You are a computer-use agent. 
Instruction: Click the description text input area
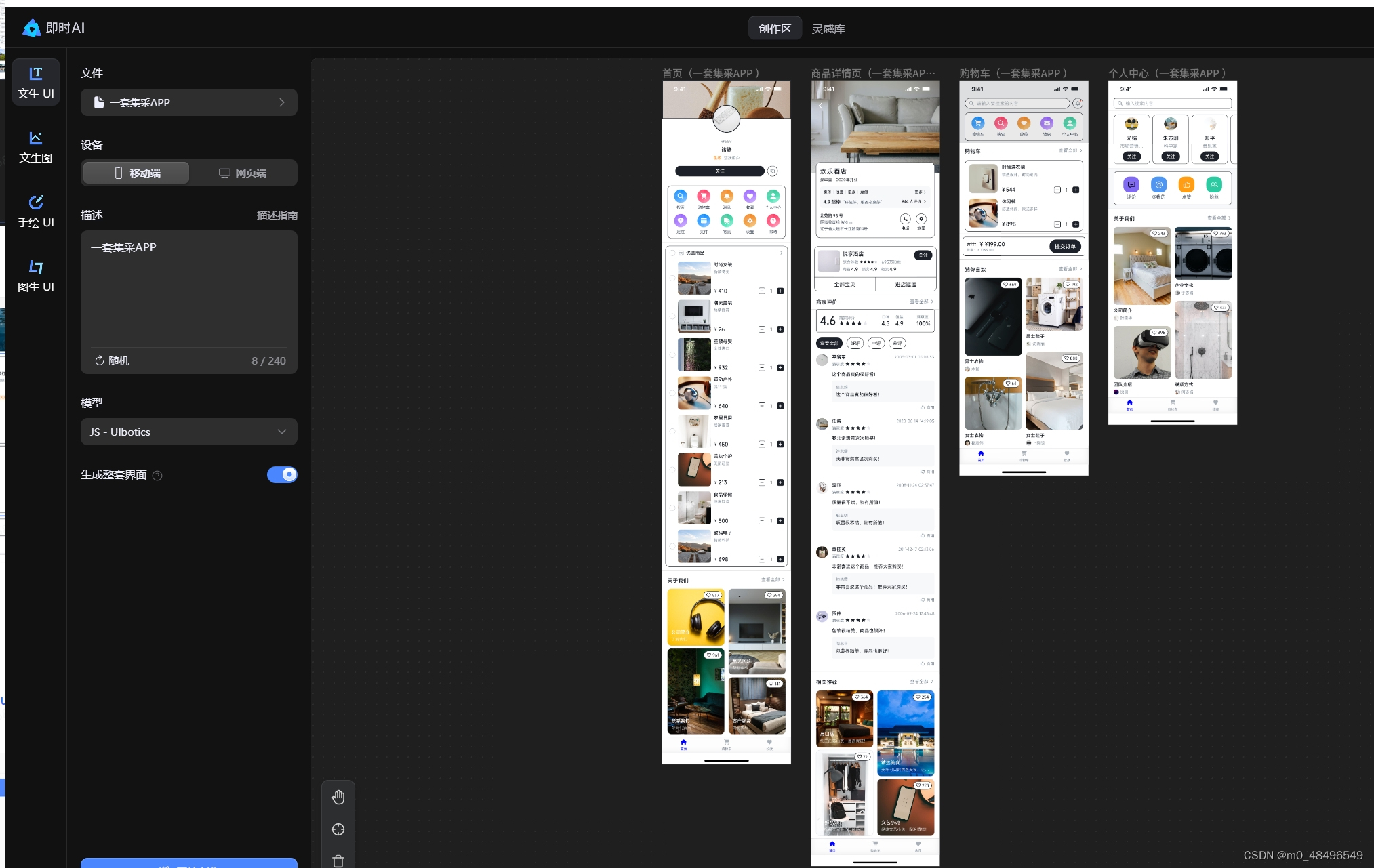[x=188, y=288]
